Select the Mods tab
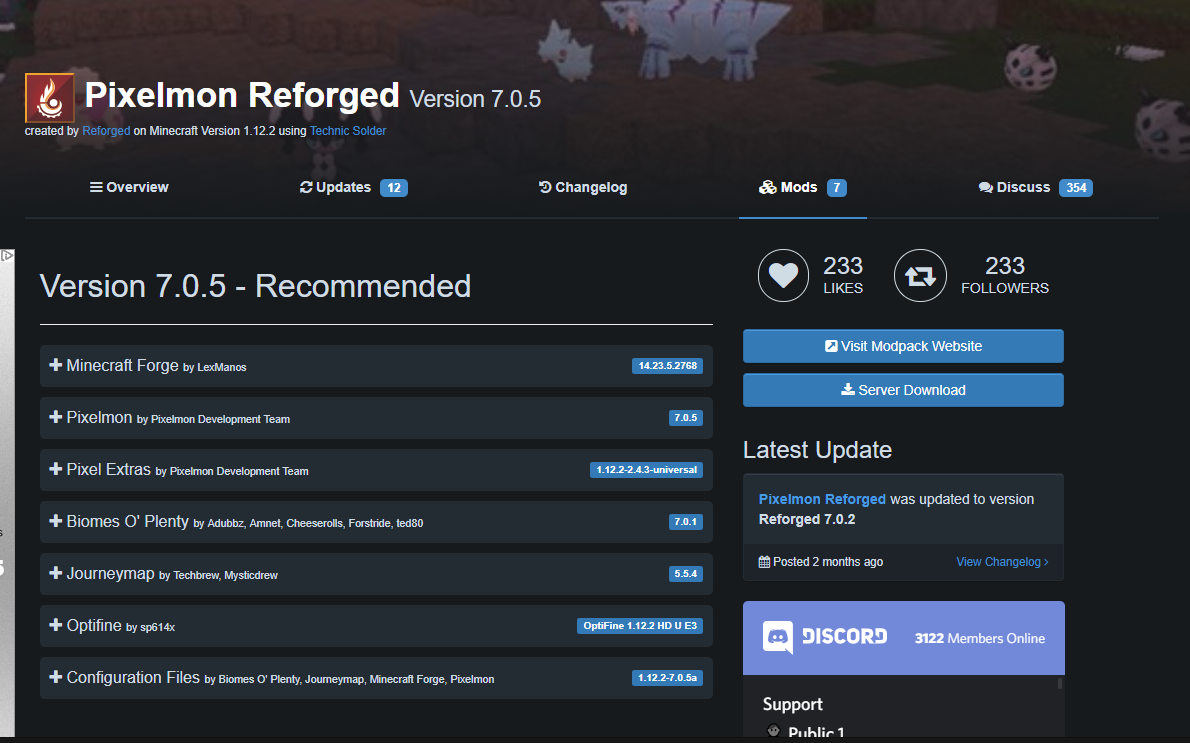Viewport: 1190px width, 743px height. [x=803, y=187]
